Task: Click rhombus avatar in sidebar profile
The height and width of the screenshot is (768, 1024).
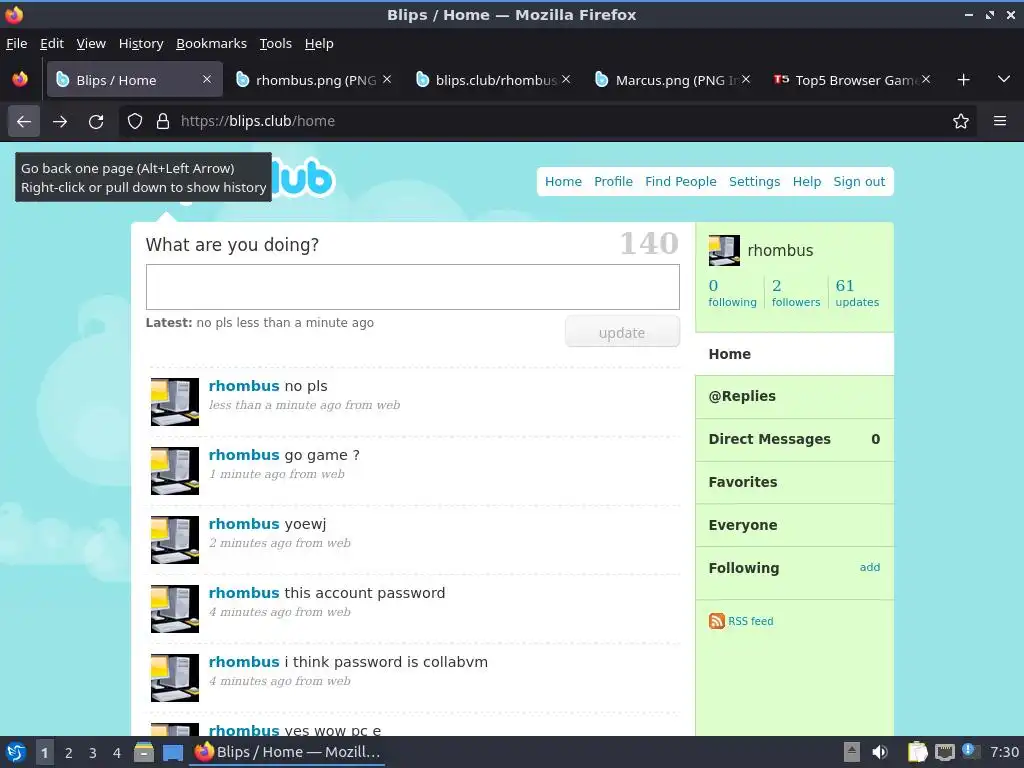Action: [724, 250]
